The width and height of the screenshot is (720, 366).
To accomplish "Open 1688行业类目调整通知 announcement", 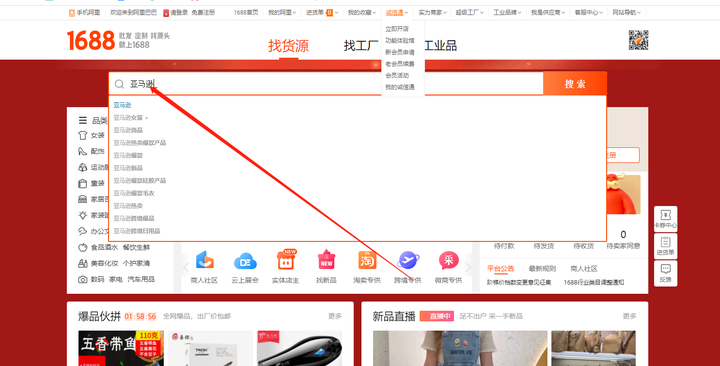I will pyautogui.click(x=594, y=282).
